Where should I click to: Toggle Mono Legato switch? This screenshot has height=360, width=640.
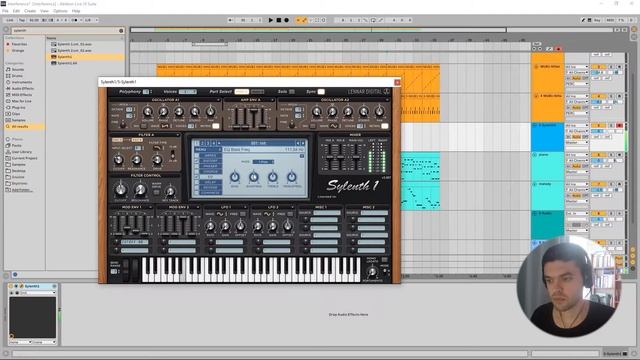pyautogui.click(x=384, y=260)
